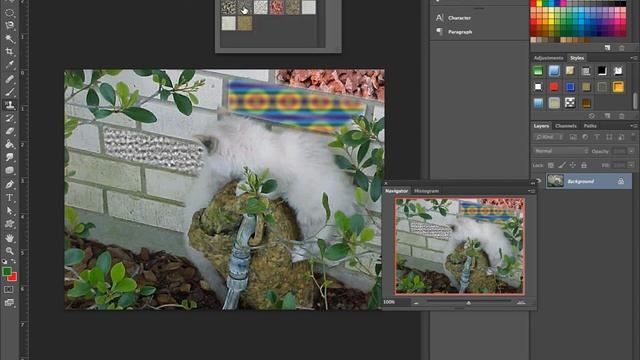640x360 pixels.
Task: Select the Sponge tool
Action: (x=9, y=170)
